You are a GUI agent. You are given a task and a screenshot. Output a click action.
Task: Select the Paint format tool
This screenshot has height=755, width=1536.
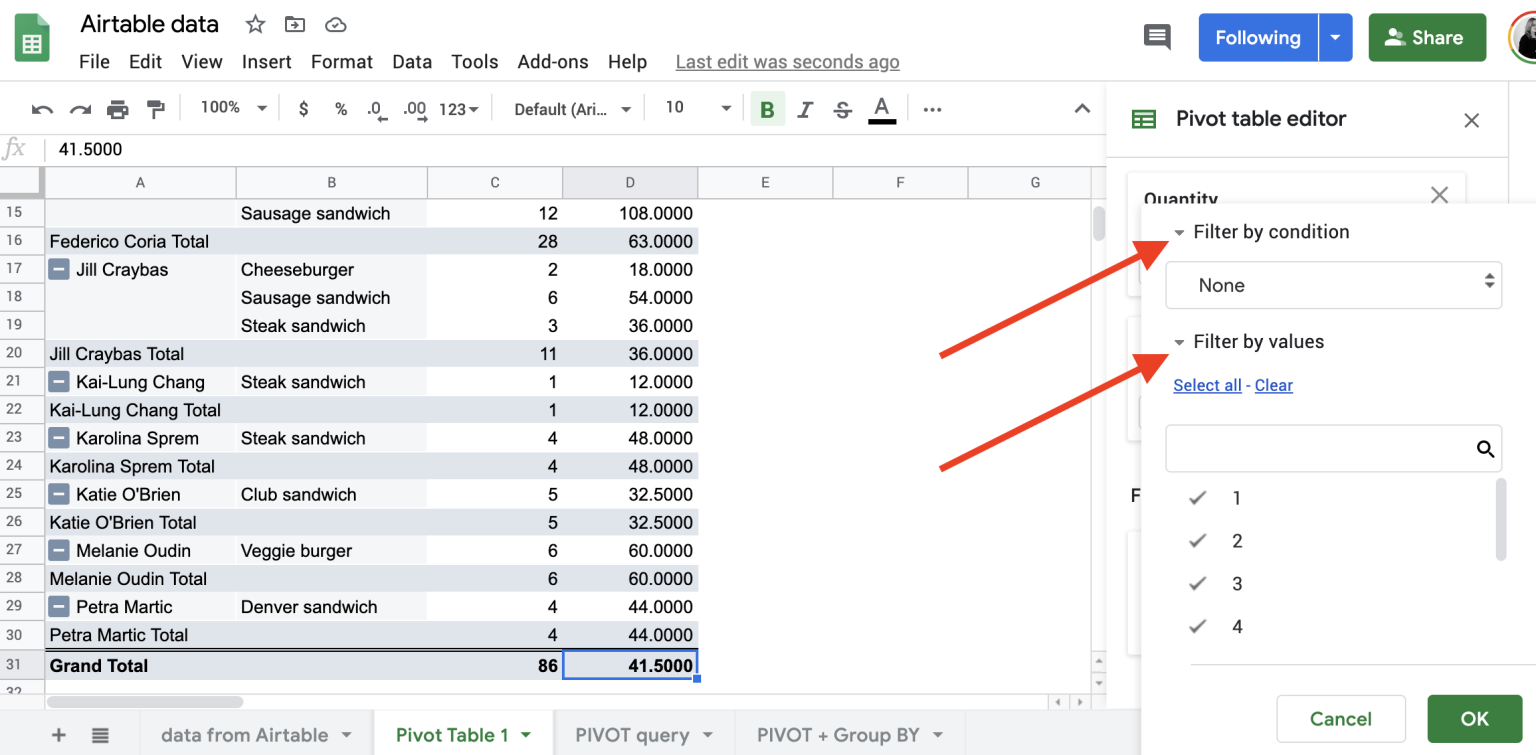(x=155, y=109)
